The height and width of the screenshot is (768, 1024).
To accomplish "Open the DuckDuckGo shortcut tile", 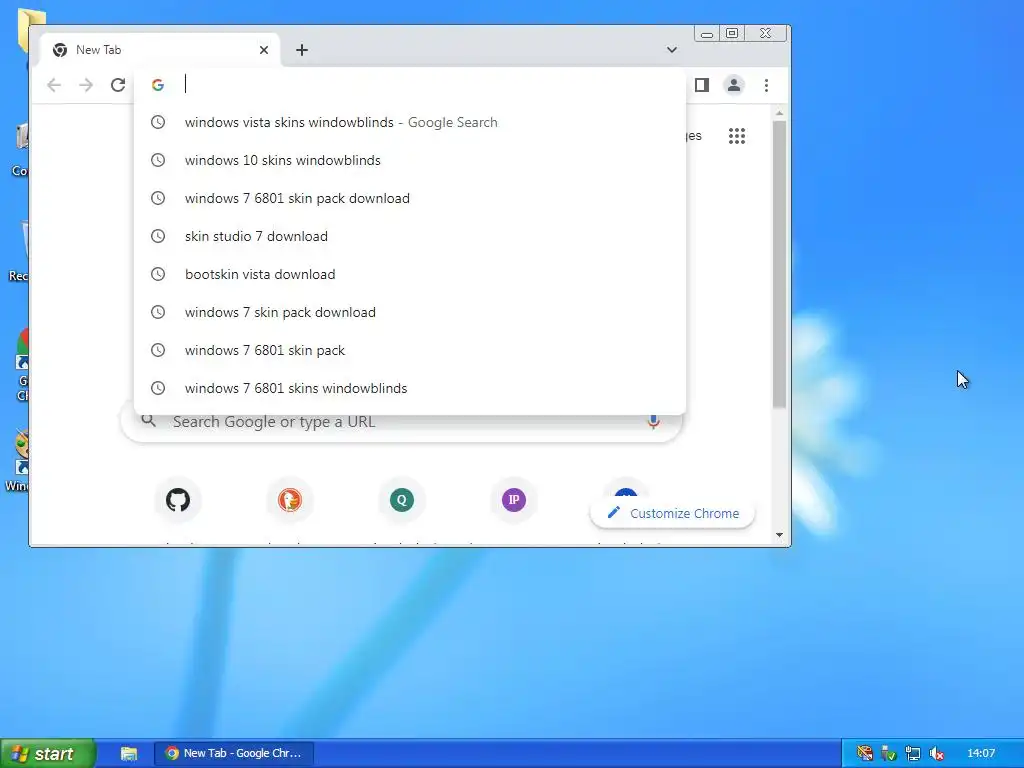I will (289, 500).
